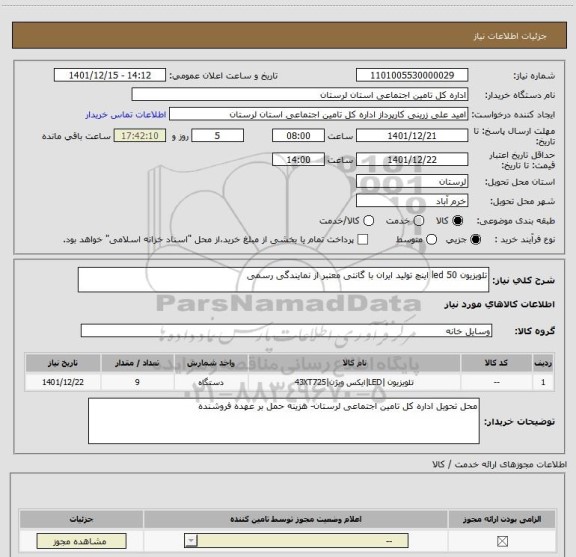Open the buyer contact information link
This screenshot has width=576, height=557.
pyautogui.click(x=126, y=115)
